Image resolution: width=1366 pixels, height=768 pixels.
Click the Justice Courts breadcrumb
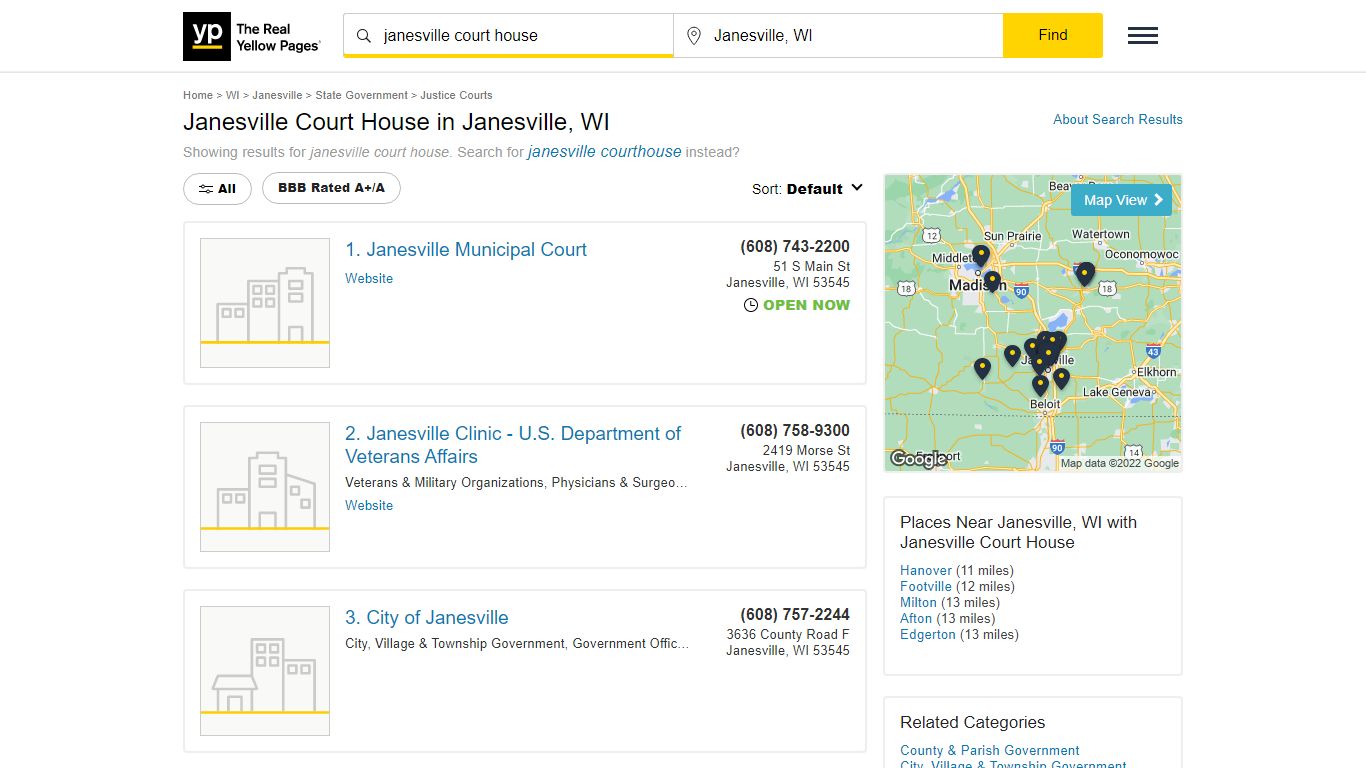click(x=456, y=95)
